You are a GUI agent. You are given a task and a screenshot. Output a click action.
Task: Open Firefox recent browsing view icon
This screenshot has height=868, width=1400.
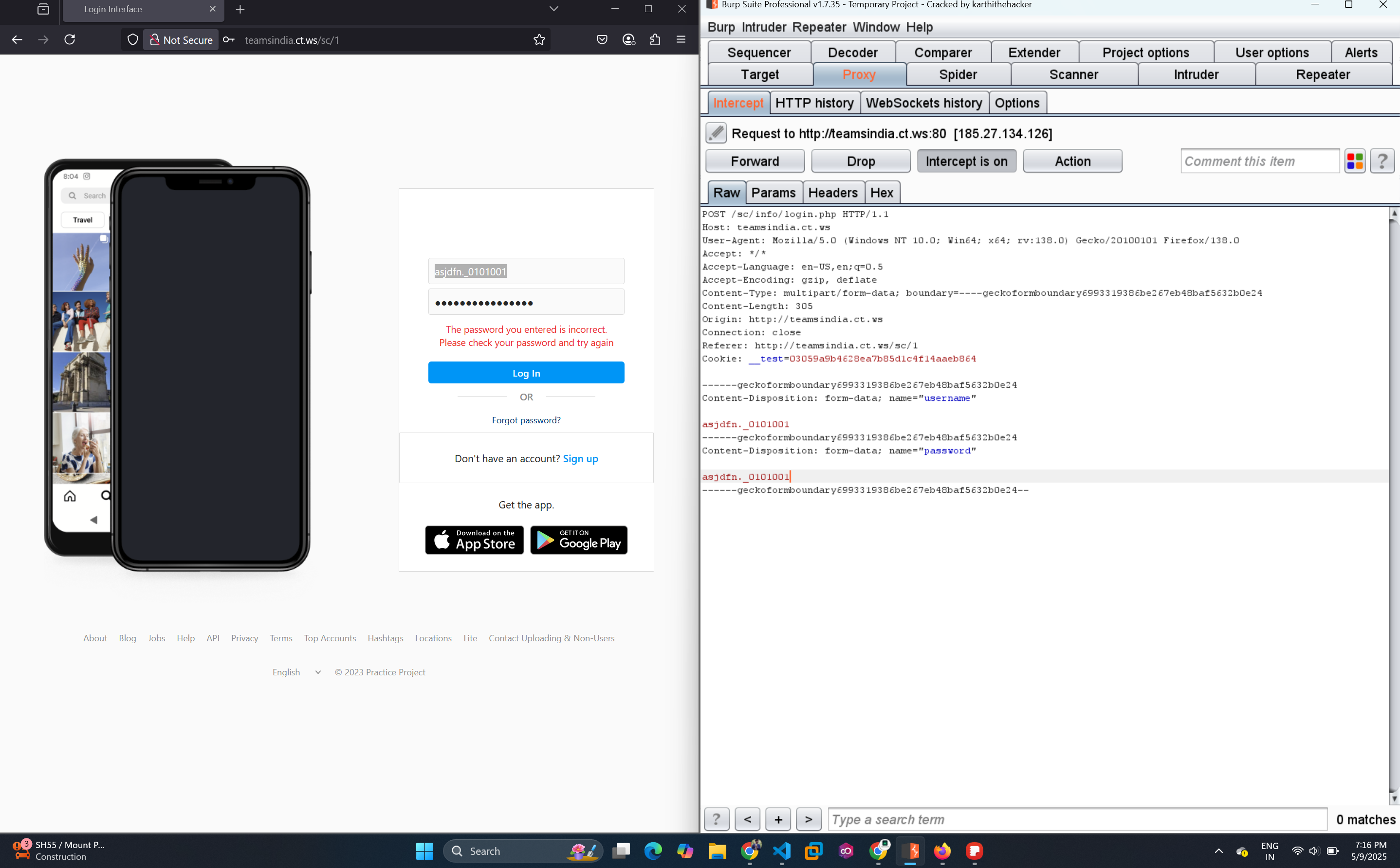(43, 9)
